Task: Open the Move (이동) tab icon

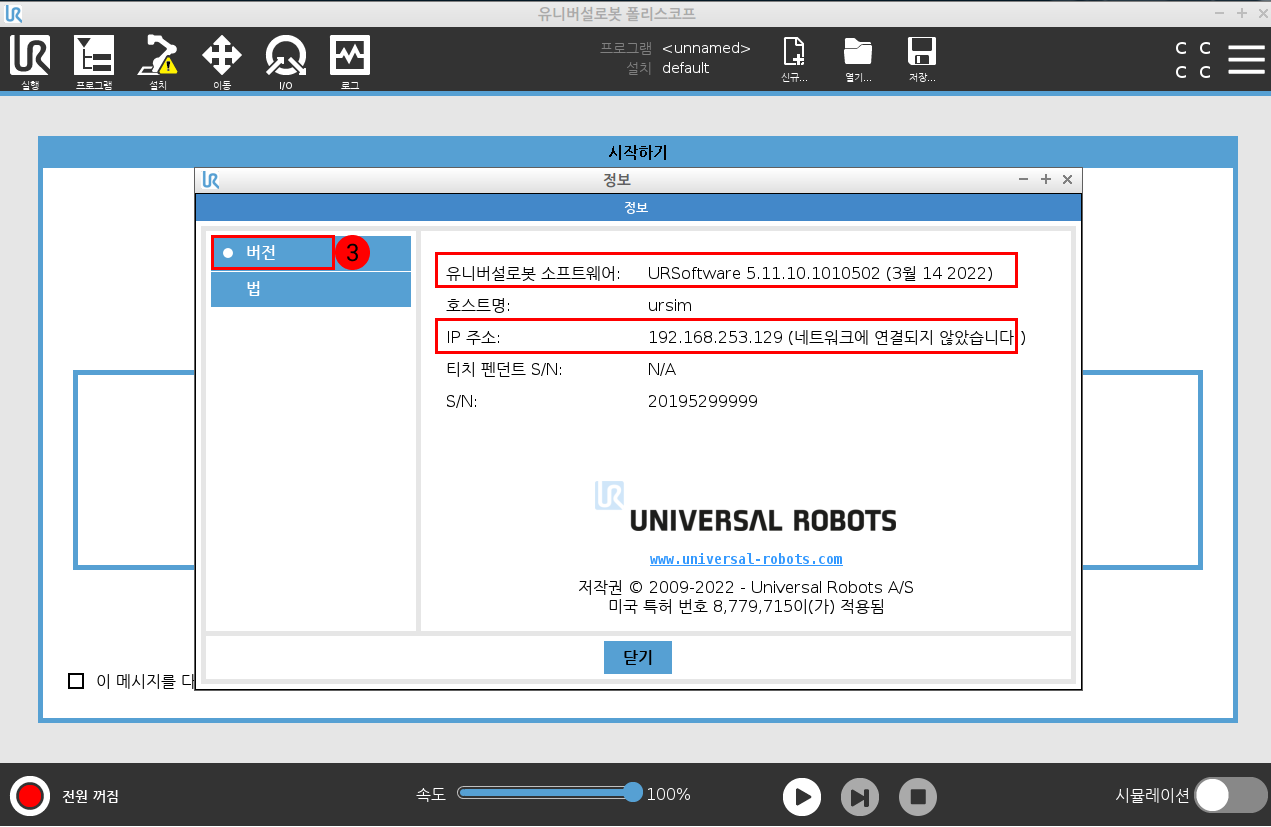Action: [x=222, y=62]
